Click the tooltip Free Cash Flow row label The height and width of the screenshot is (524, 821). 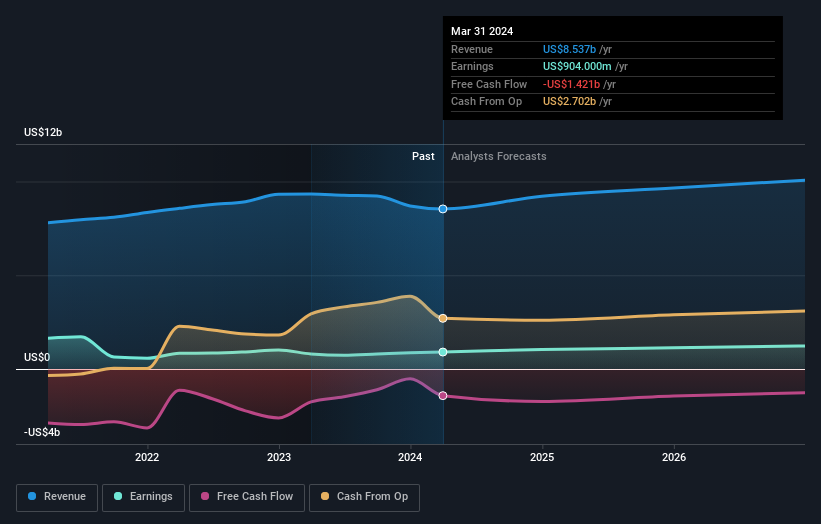[489, 84]
